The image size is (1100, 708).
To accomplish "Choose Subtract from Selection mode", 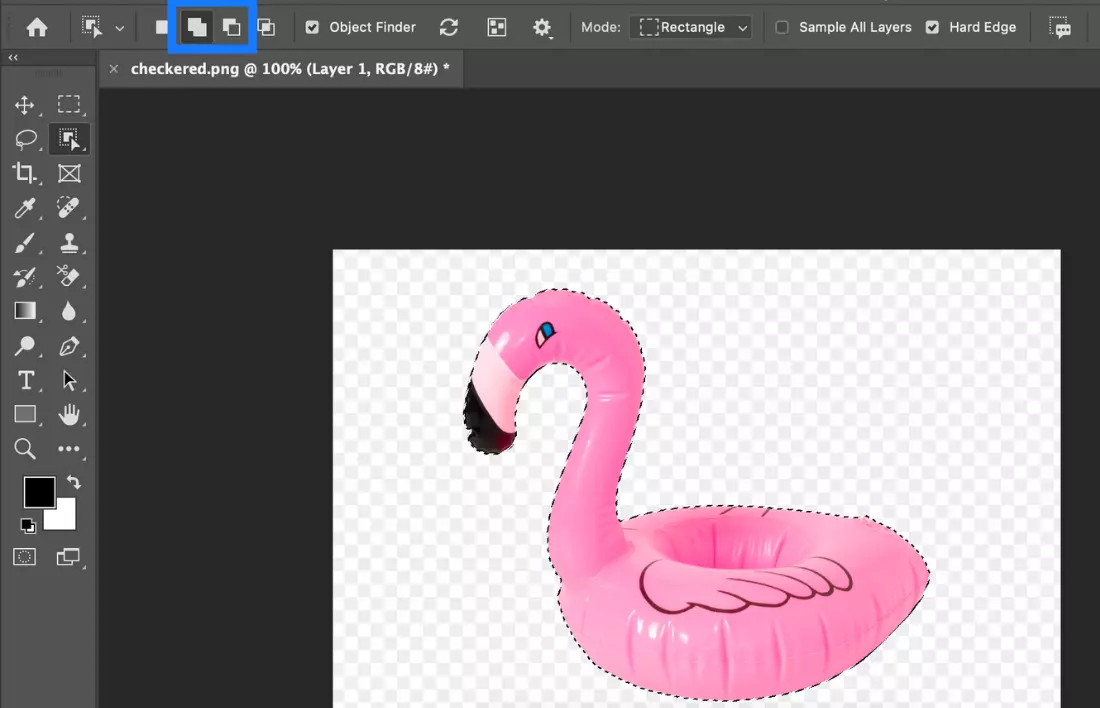I will pyautogui.click(x=231, y=27).
